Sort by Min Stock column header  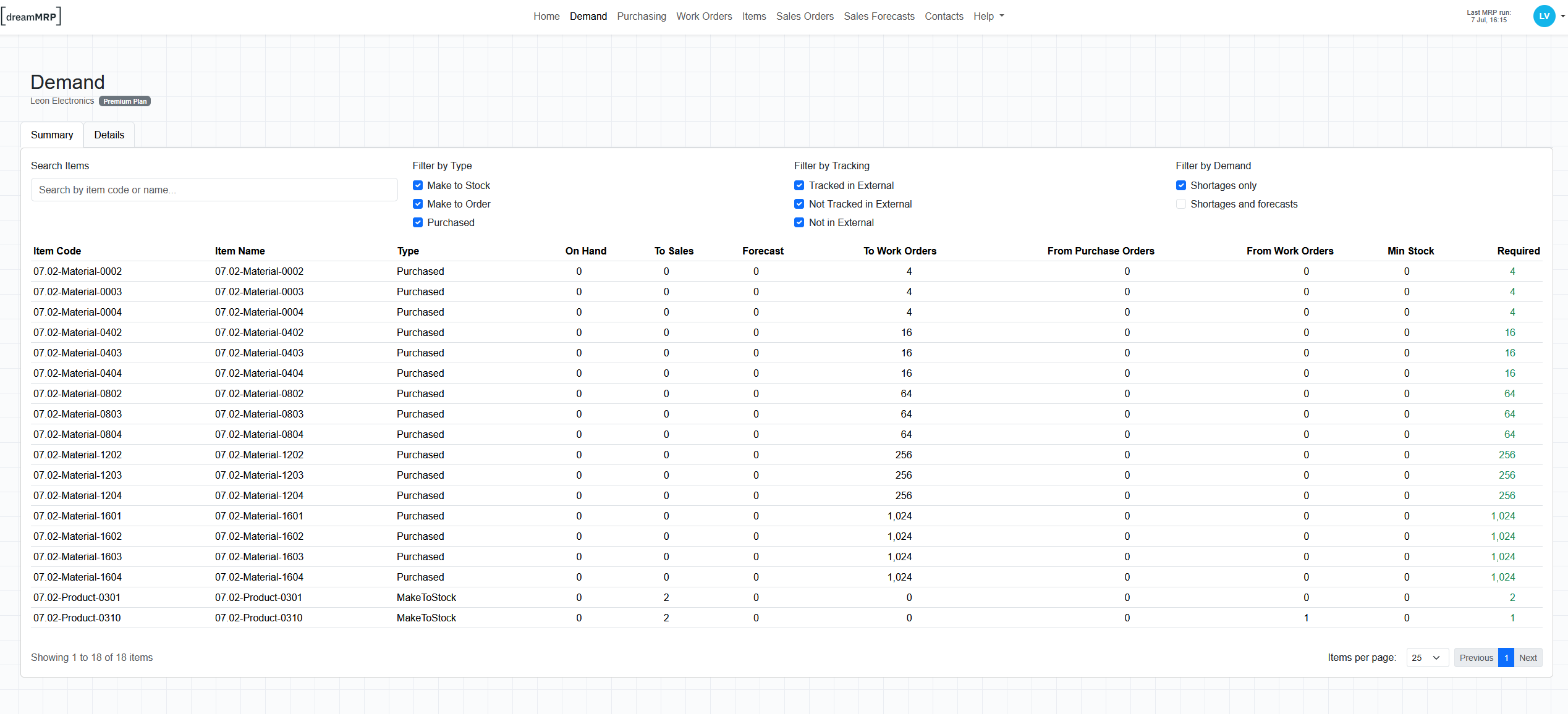(1410, 251)
